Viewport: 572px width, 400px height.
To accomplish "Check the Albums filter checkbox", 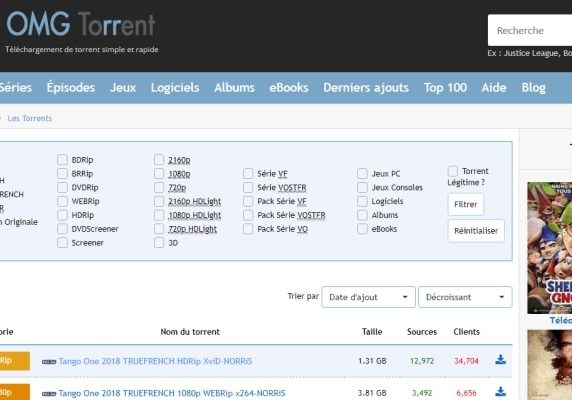I will 362,215.
